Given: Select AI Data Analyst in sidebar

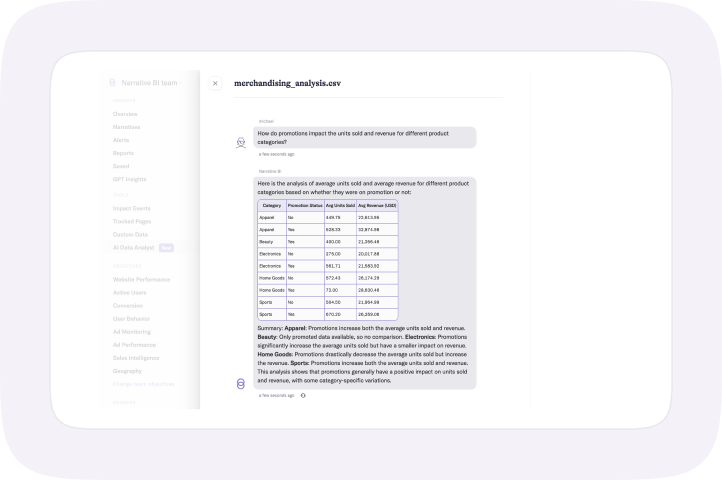Looking at the screenshot, I should tap(133, 247).
